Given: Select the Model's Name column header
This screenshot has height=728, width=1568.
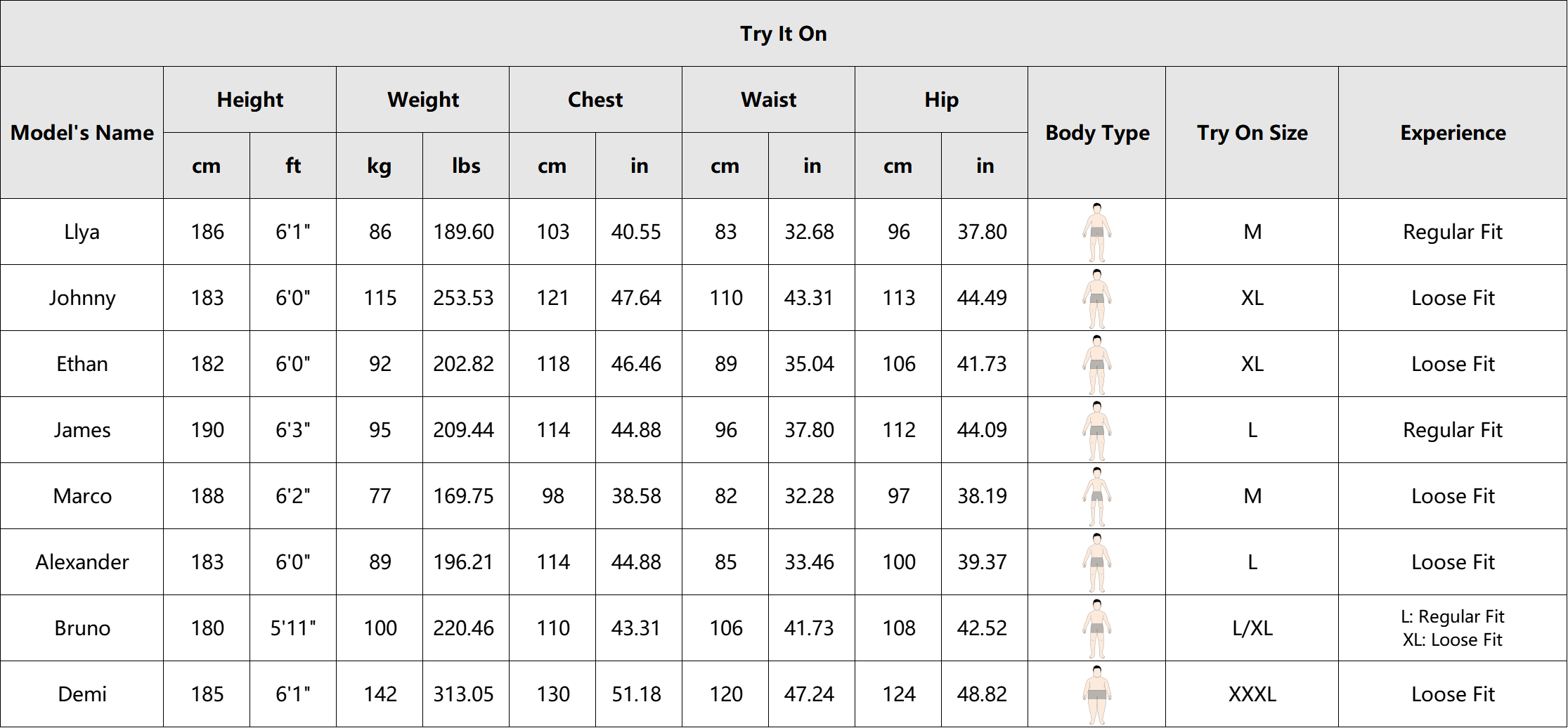Looking at the screenshot, I should tap(82, 133).
